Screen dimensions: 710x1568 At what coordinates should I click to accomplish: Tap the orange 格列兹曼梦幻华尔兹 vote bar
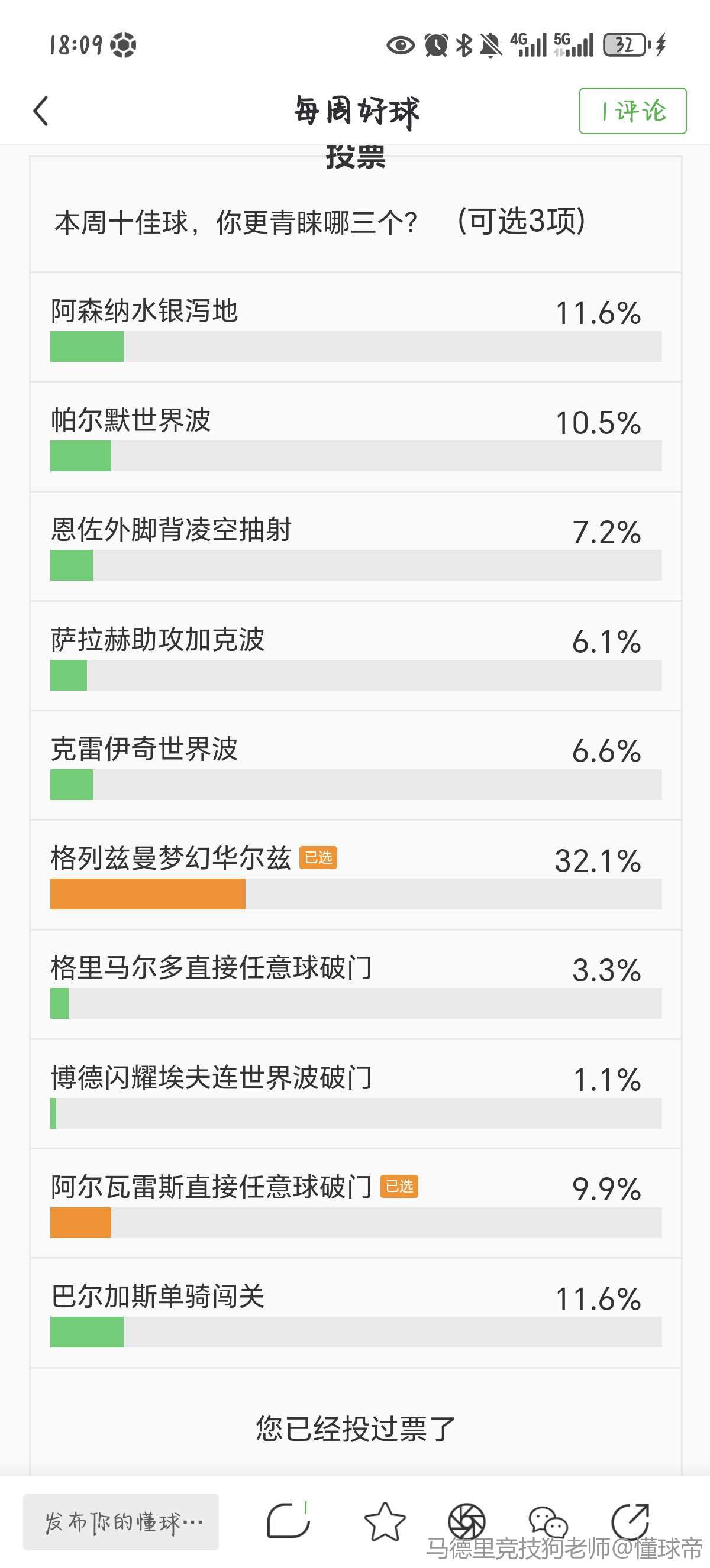148,893
